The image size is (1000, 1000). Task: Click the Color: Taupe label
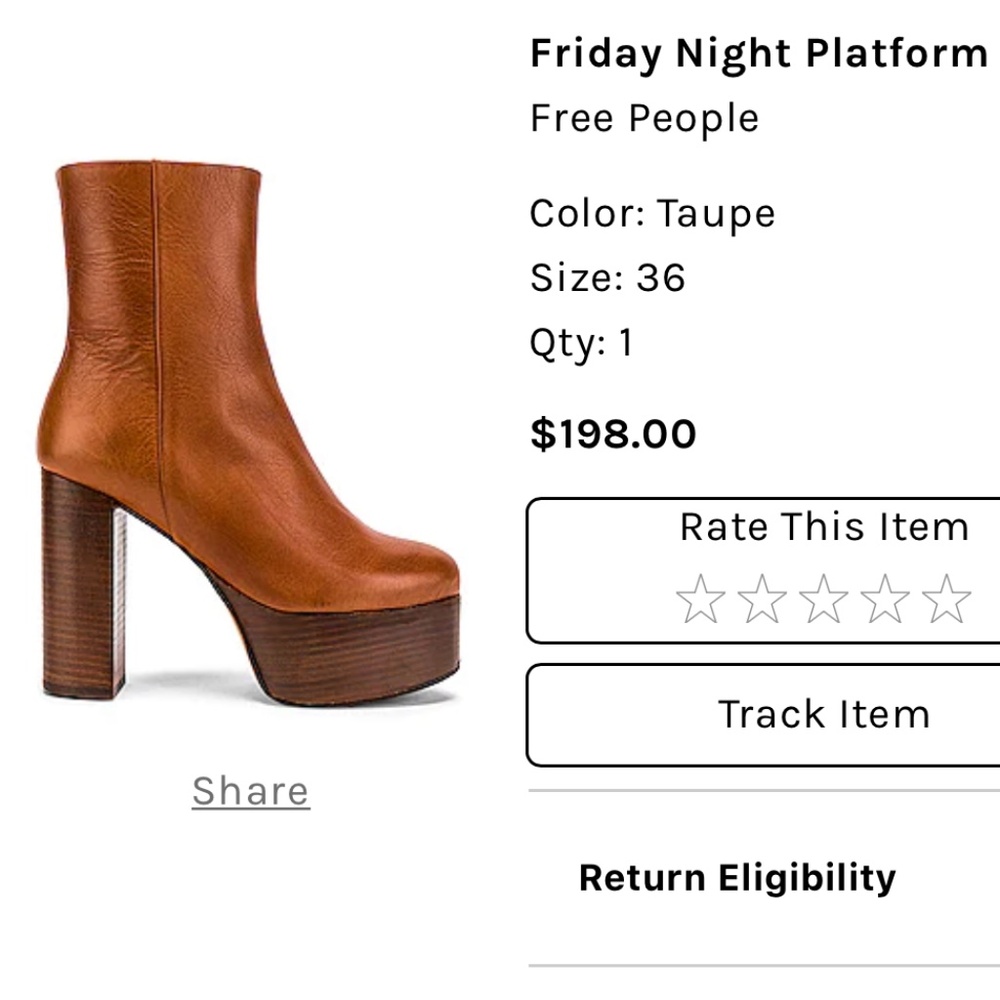click(652, 212)
